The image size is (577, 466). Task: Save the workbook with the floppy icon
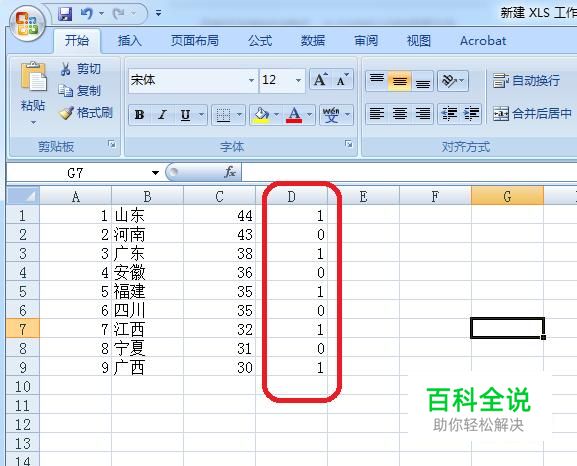pyautogui.click(x=65, y=14)
